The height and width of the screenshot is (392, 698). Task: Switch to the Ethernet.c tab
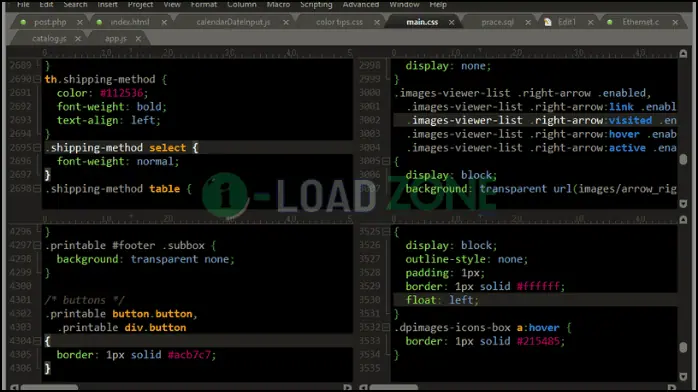point(641,22)
